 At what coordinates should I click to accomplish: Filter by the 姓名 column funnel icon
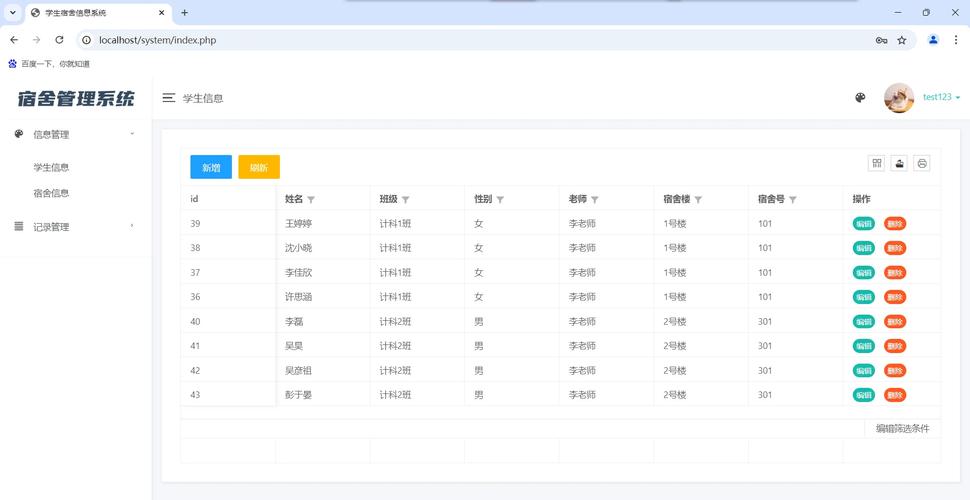[311, 200]
